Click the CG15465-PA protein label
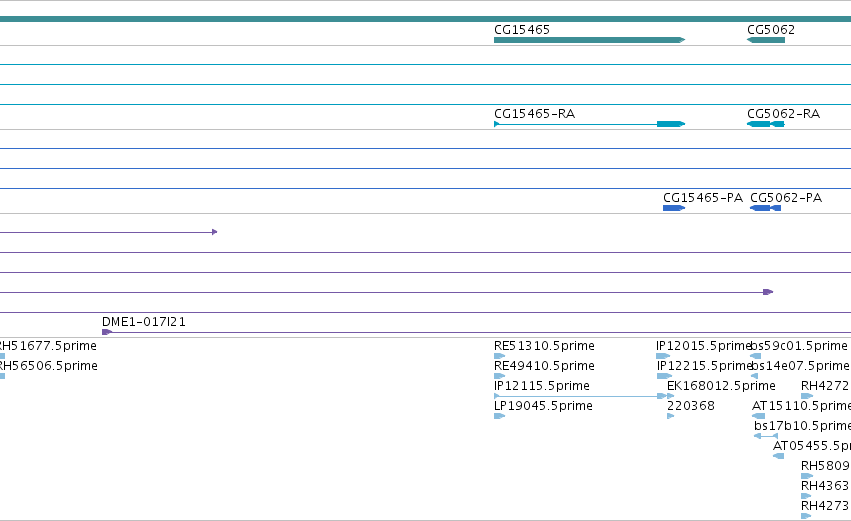Screen dimensions: 851x521 (x=703, y=198)
